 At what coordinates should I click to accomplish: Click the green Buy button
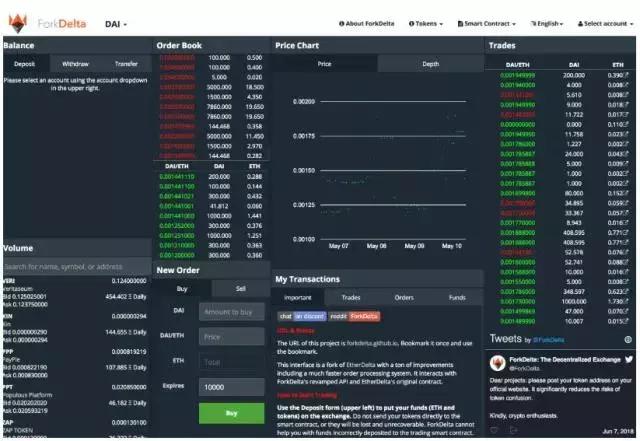point(232,413)
